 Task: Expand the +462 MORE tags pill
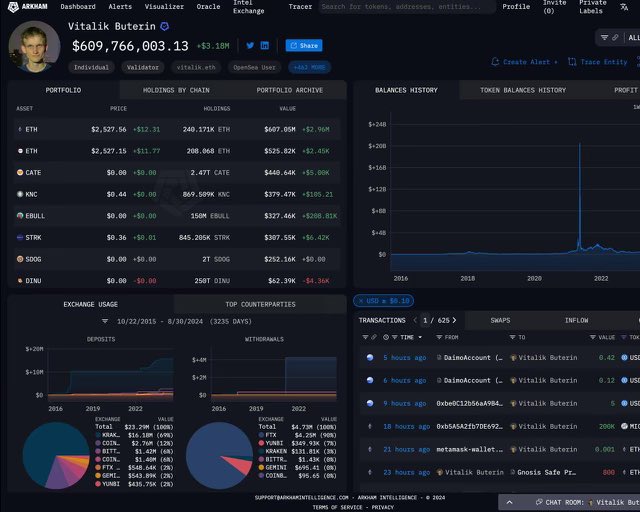coord(309,67)
